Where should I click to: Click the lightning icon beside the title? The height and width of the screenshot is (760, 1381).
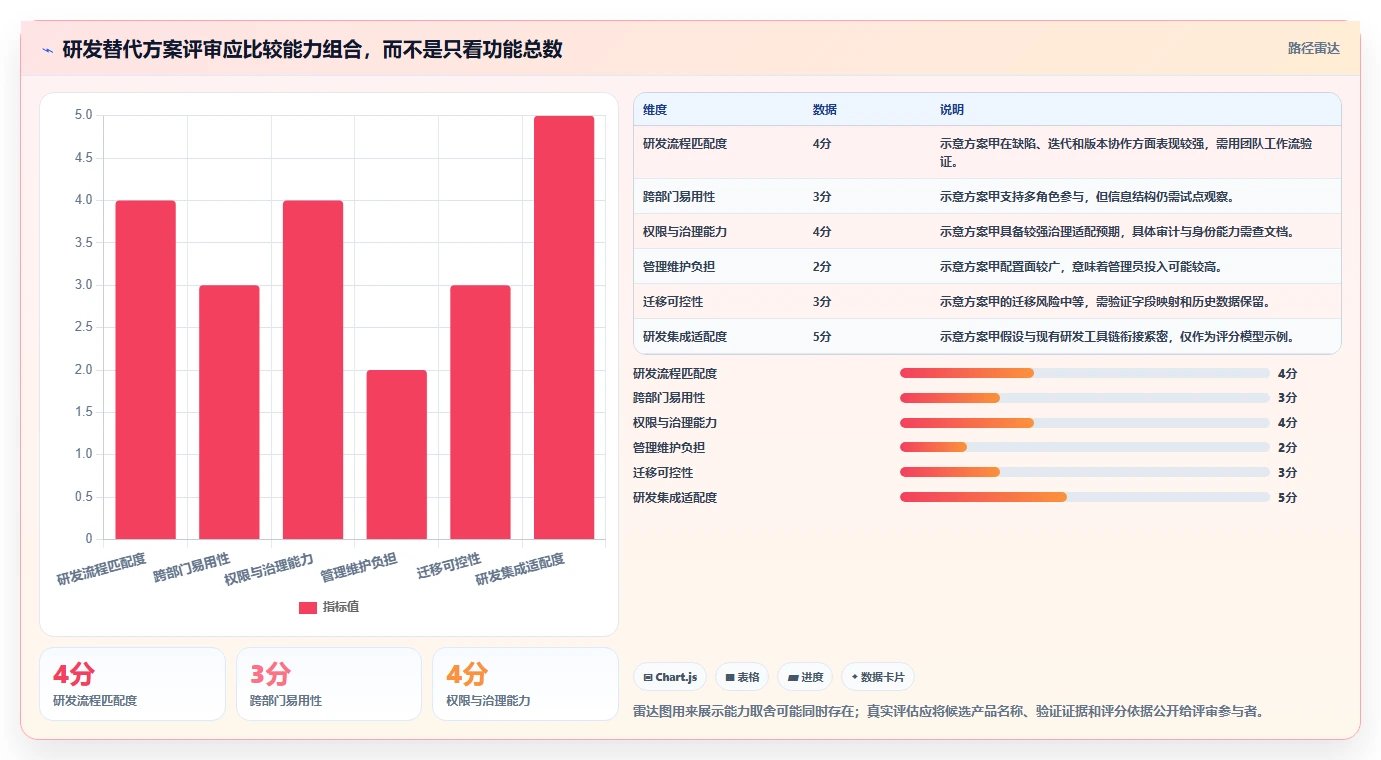48,49
